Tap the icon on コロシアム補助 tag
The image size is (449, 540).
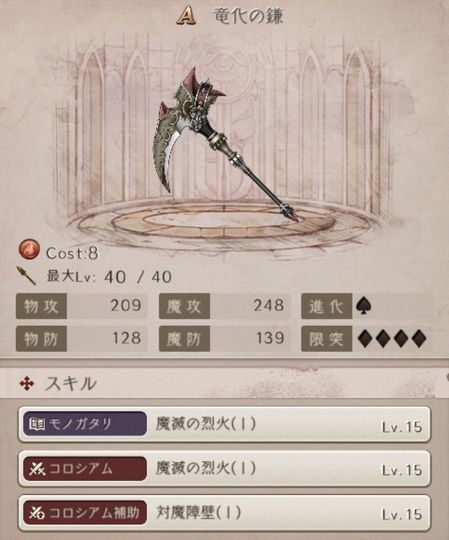point(37,513)
